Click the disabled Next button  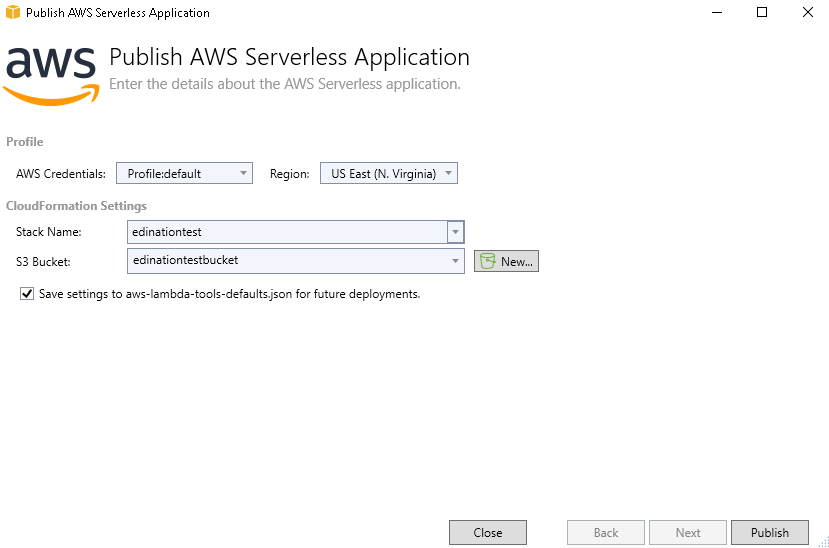click(687, 532)
